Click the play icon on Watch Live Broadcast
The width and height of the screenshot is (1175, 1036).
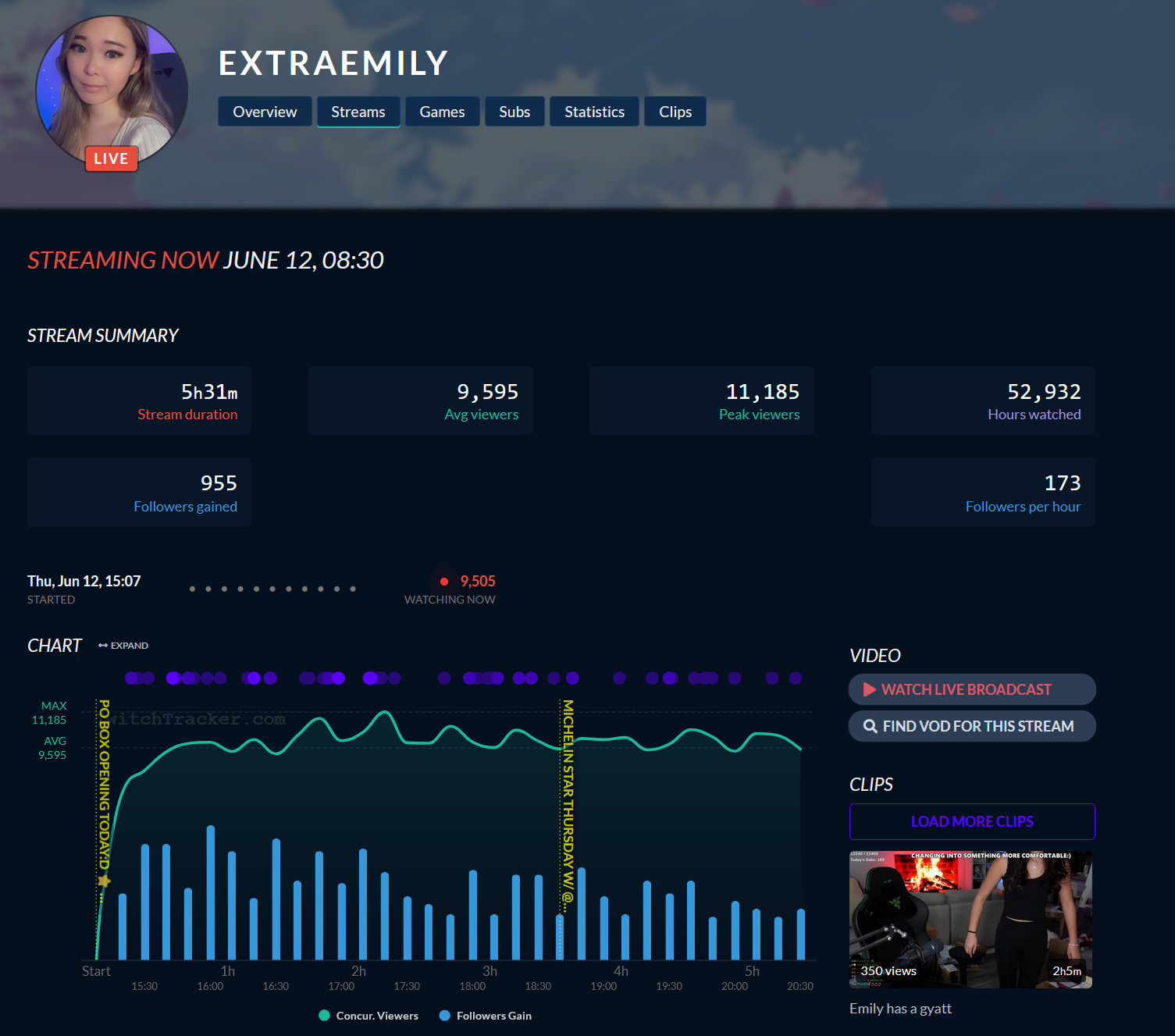[x=869, y=689]
